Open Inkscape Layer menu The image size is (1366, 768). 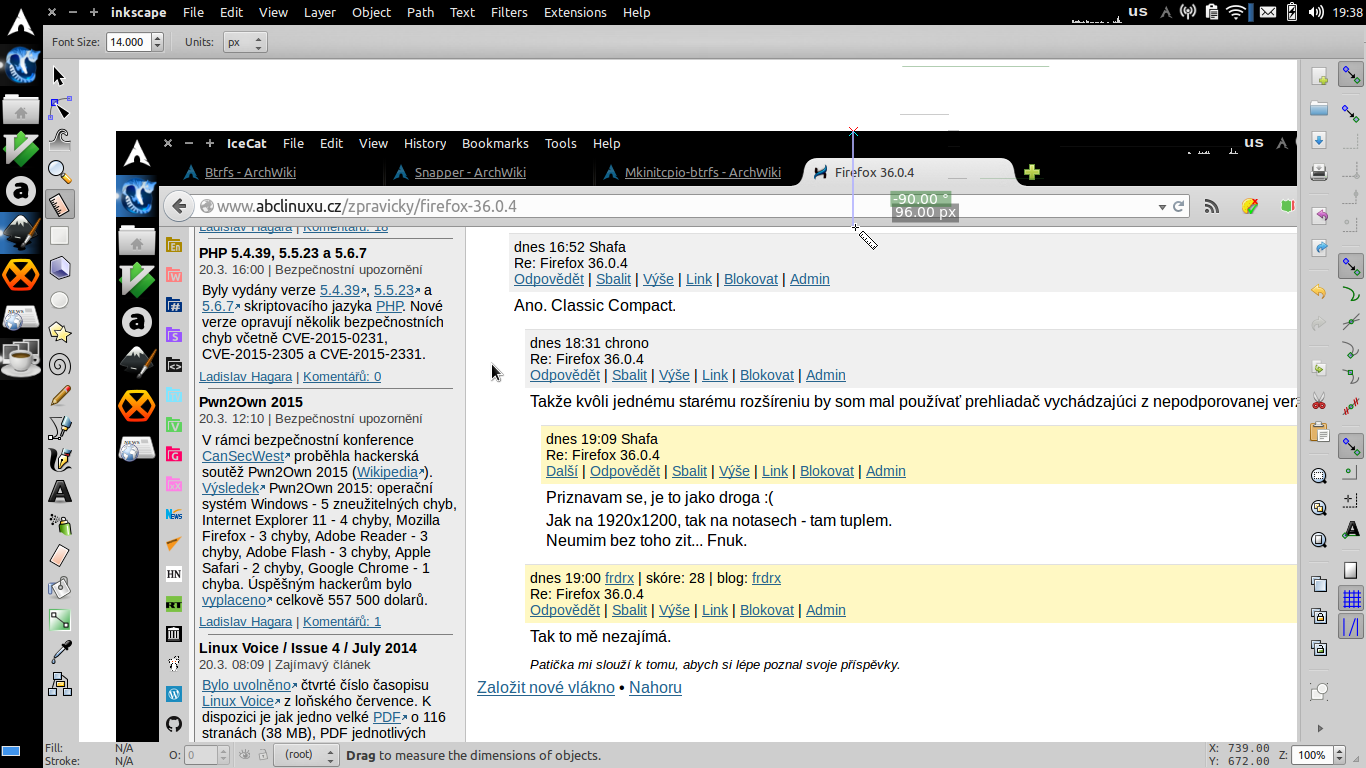tap(319, 12)
